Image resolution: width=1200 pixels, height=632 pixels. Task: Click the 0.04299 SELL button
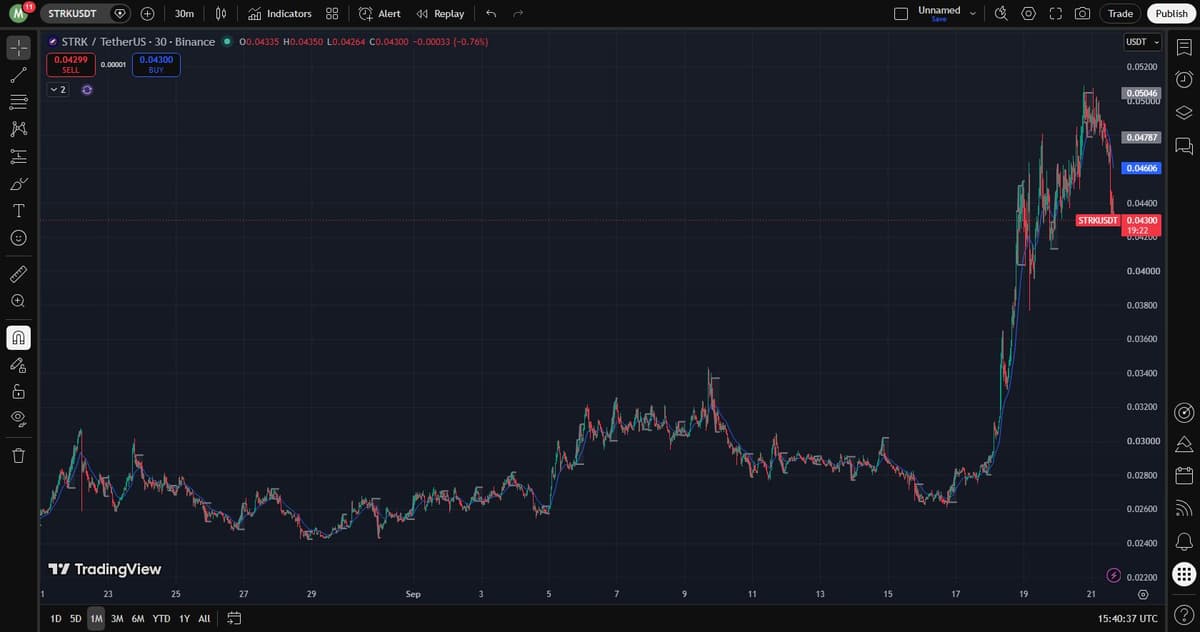coord(71,64)
